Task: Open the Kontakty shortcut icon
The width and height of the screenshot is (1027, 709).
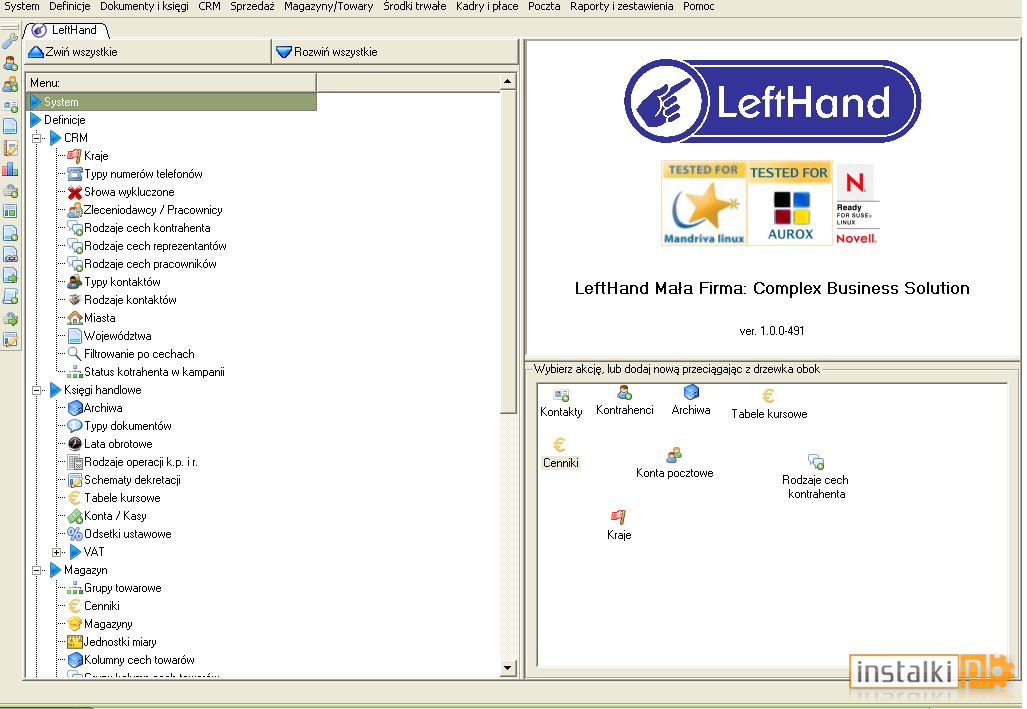Action: click(561, 395)
